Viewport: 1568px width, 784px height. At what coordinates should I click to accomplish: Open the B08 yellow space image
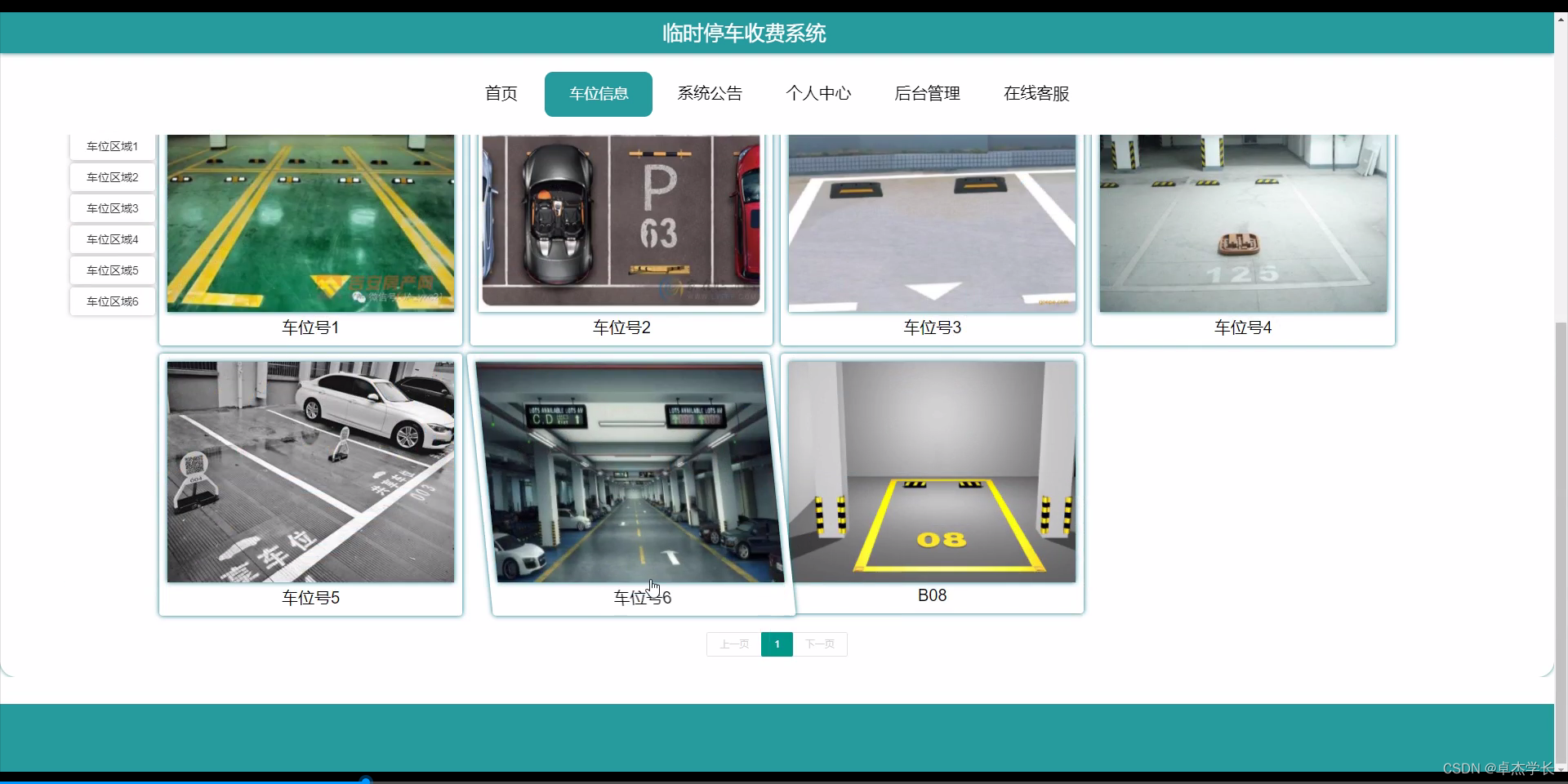tap(932, 472)
